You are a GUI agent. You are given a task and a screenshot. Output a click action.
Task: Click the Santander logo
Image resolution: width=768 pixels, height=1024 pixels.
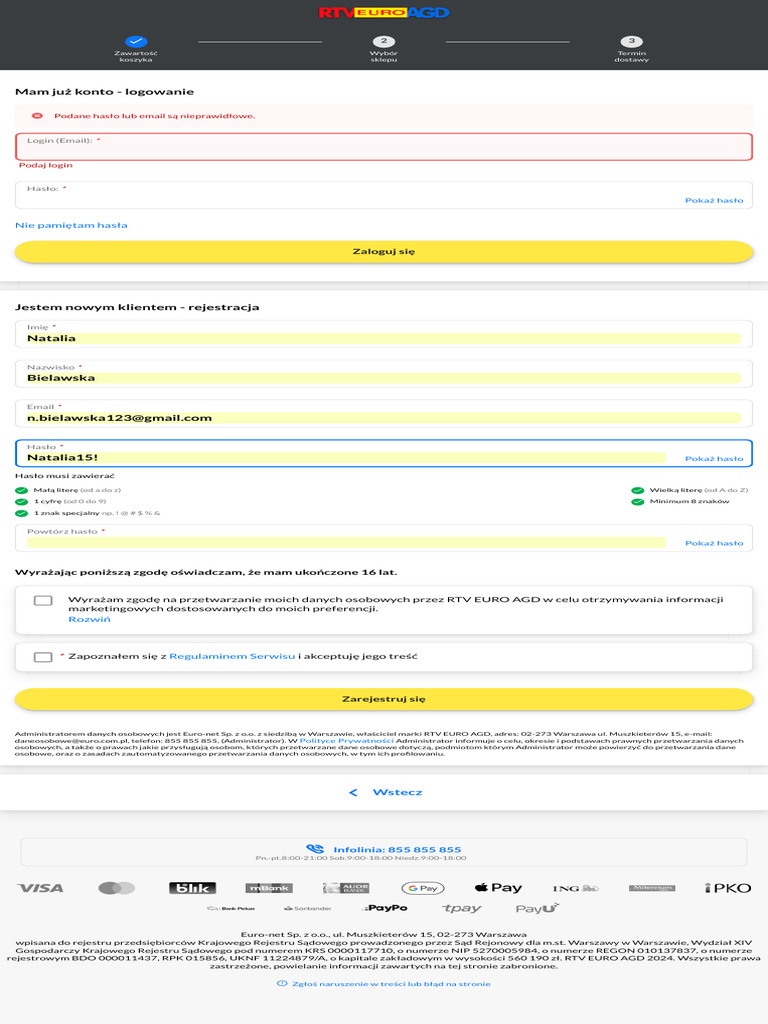pyautogui.click(x=308, y=908)
